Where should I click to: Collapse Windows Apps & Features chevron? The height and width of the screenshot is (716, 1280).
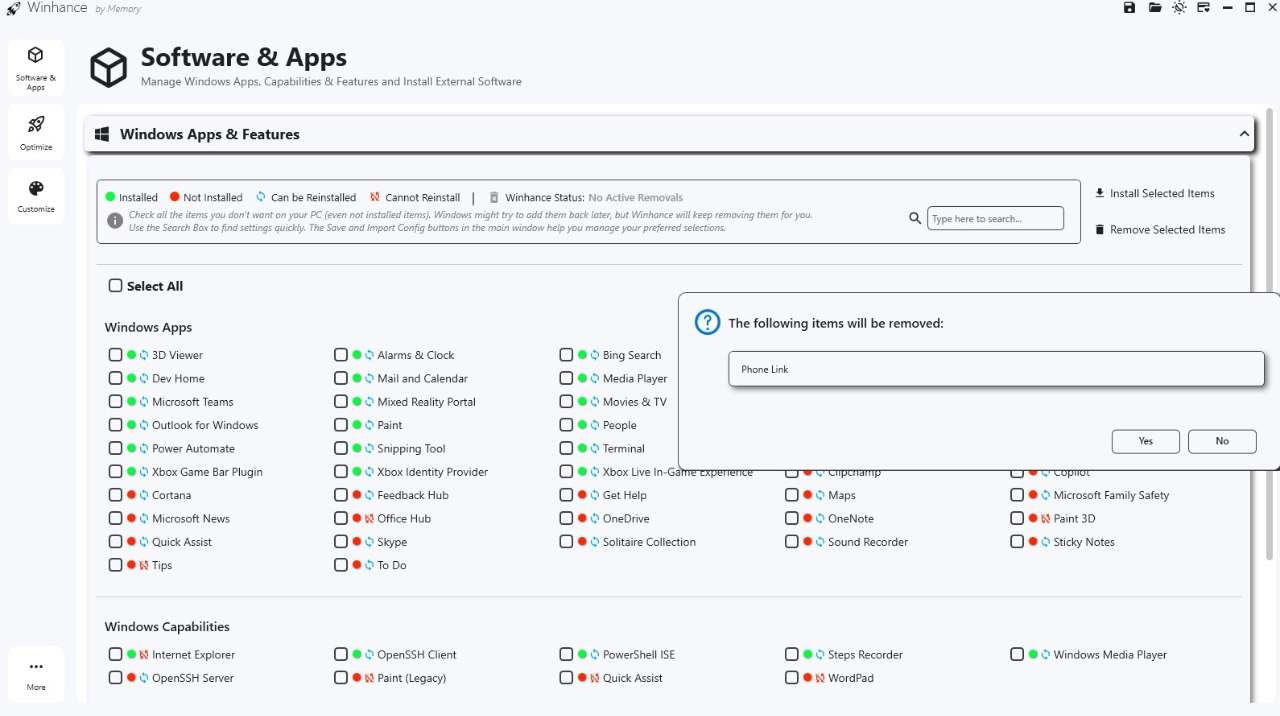1244,134
